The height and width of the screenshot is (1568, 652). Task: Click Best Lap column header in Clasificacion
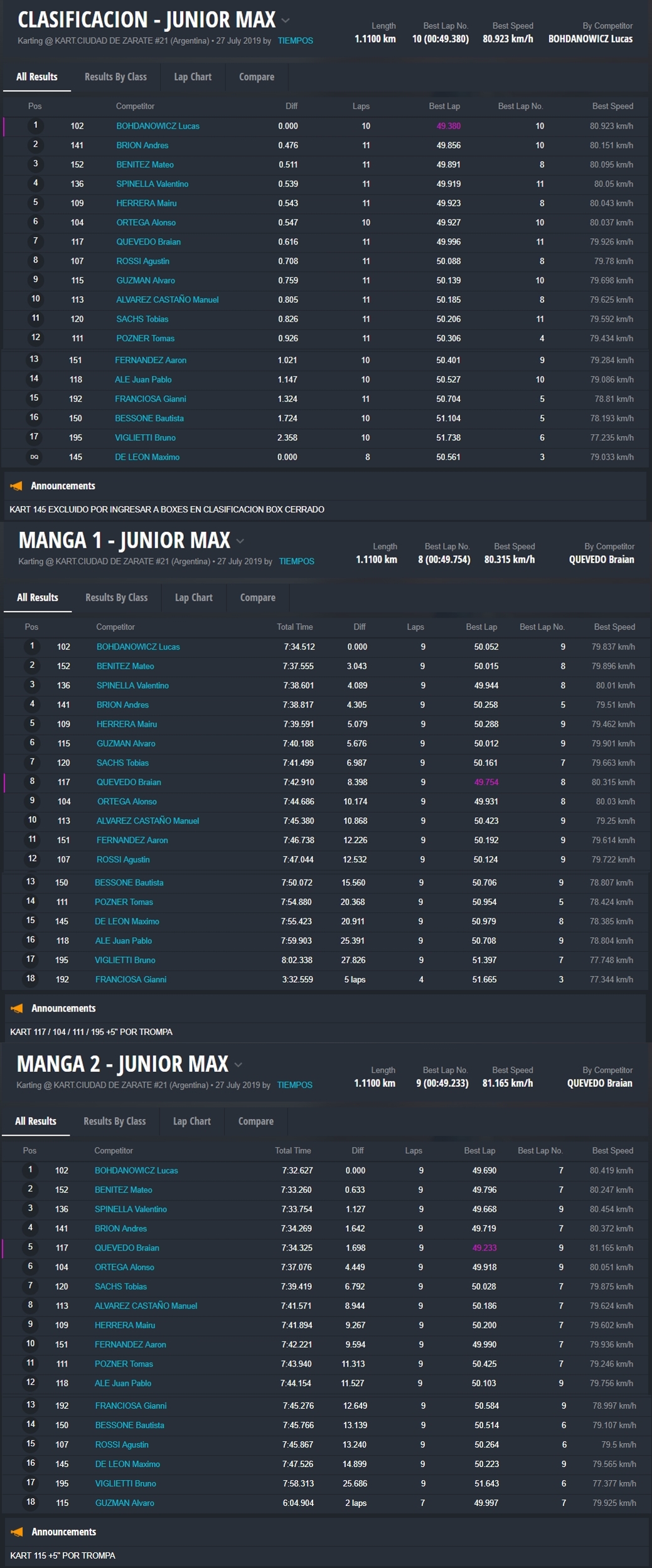[x=444, y=107]
